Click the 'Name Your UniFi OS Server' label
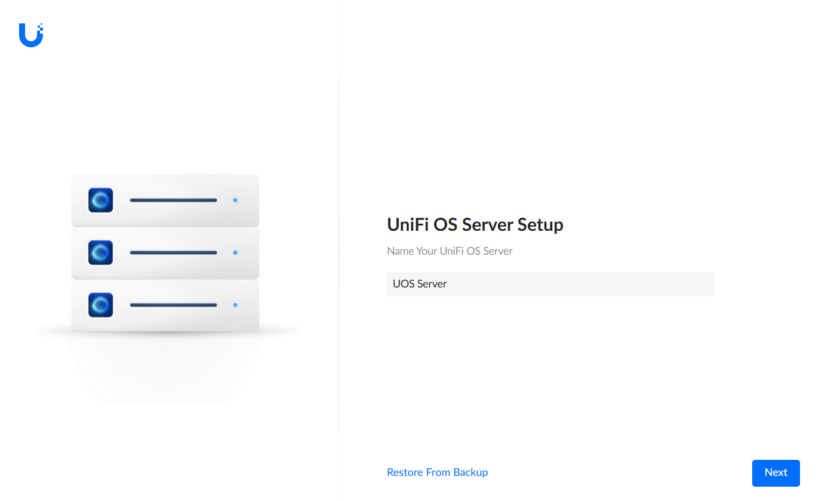 pyautogui.click(x=449, y=251)
